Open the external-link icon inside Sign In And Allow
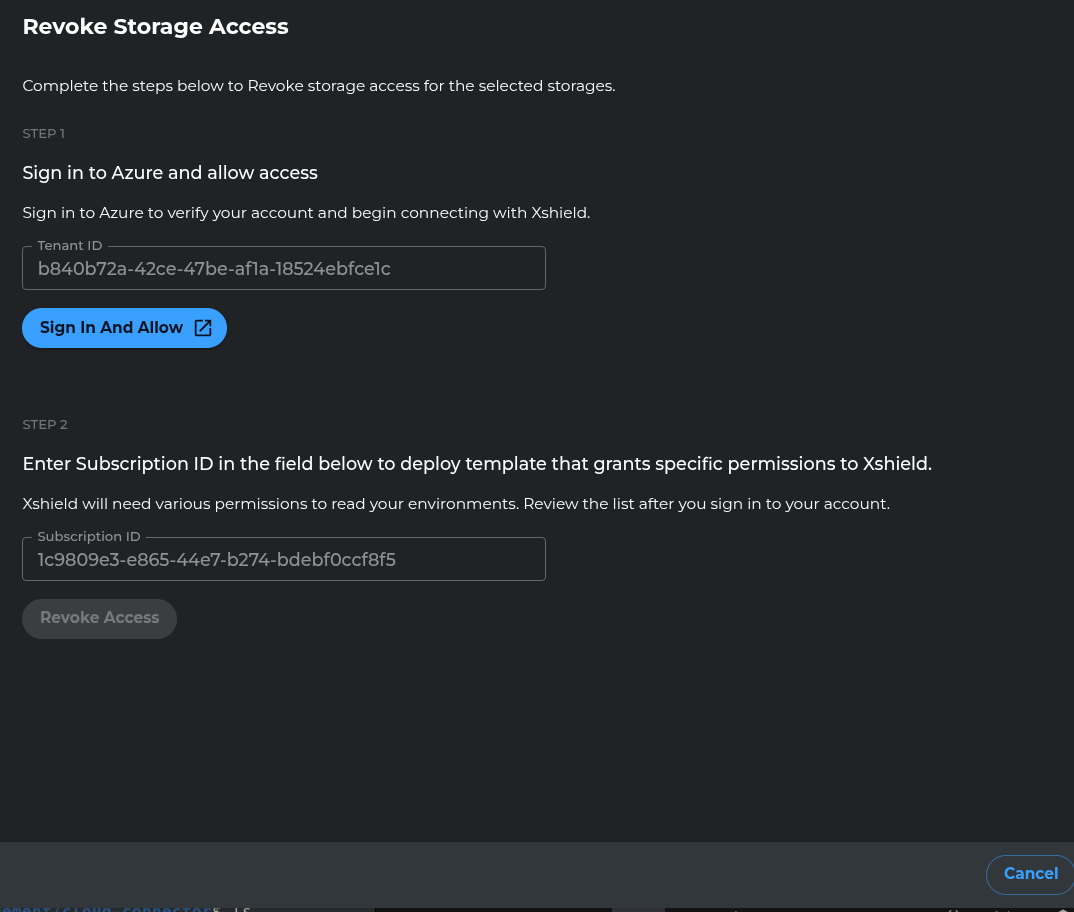The image size is (1074, 912). point(203,328)
